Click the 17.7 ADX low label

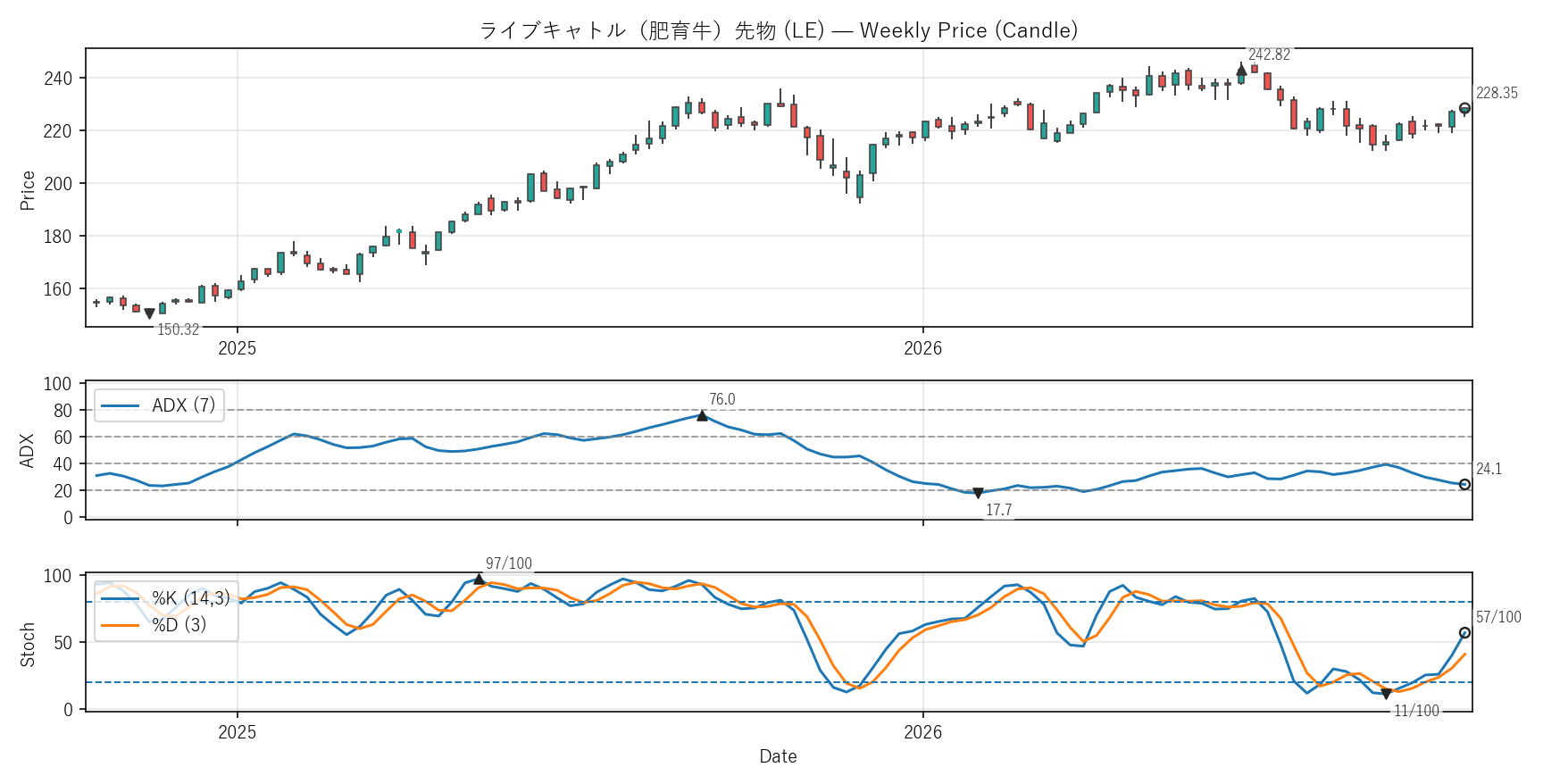tap(998, 510)
